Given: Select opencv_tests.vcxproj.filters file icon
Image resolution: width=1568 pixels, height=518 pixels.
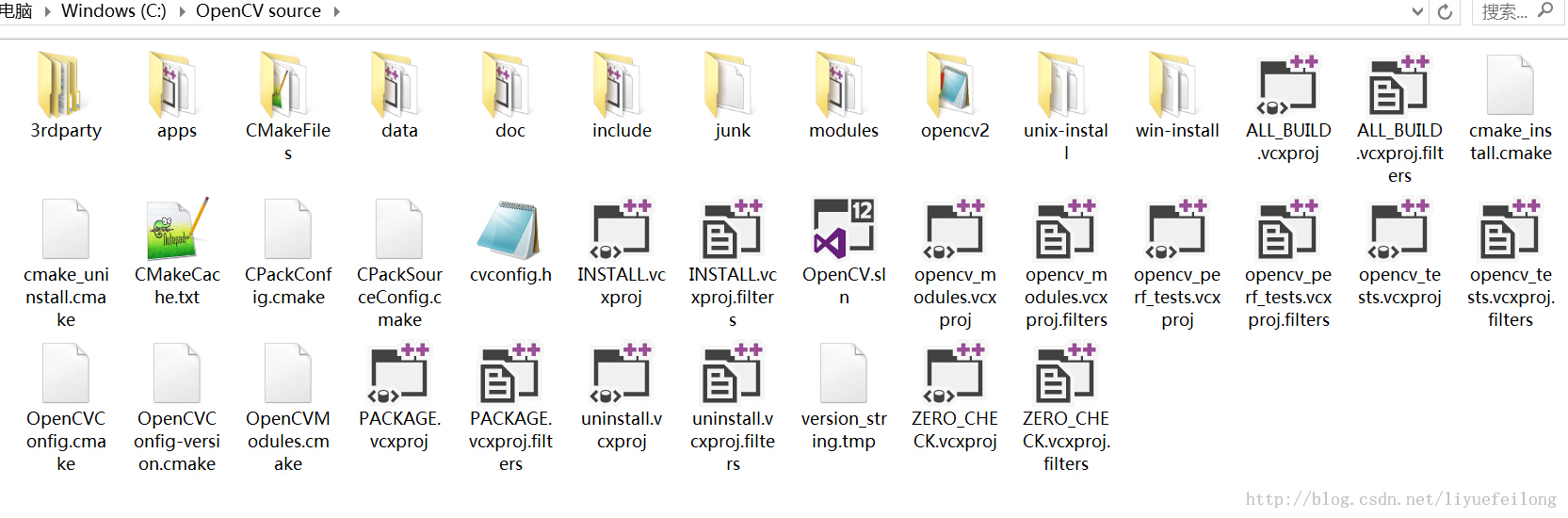Looking at the screenshot, I should click(1511, 229).
